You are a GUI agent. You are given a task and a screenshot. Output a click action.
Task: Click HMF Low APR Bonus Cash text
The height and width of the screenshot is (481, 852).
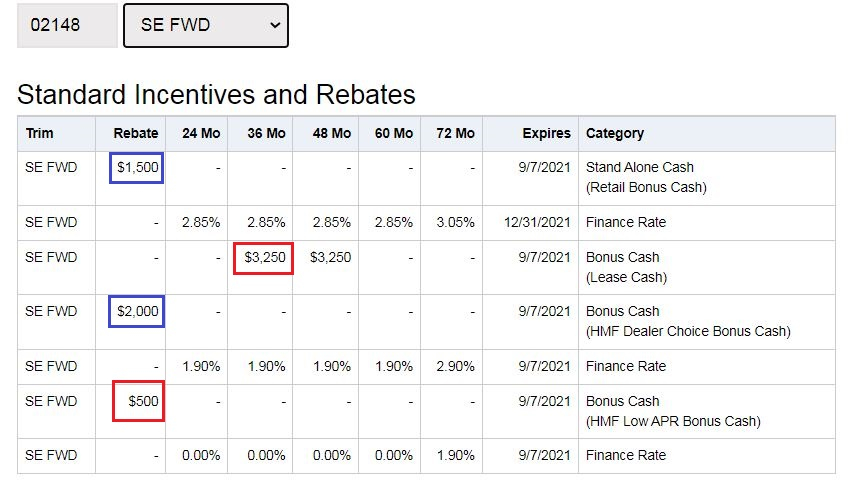pyautogui.click(x=673, y=421)
